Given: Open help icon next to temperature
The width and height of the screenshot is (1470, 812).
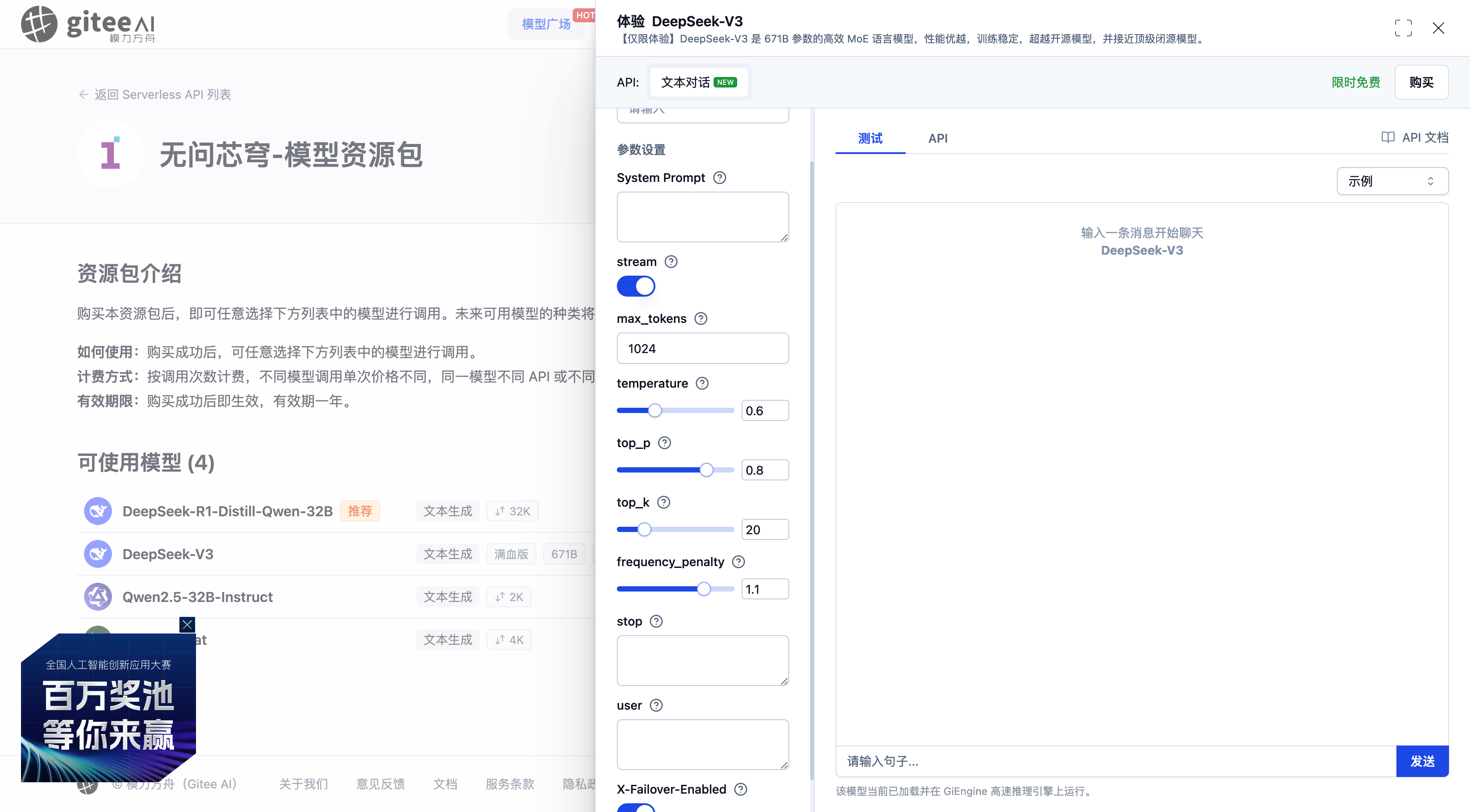Looking at the screenshot, I should pos(702,383).
